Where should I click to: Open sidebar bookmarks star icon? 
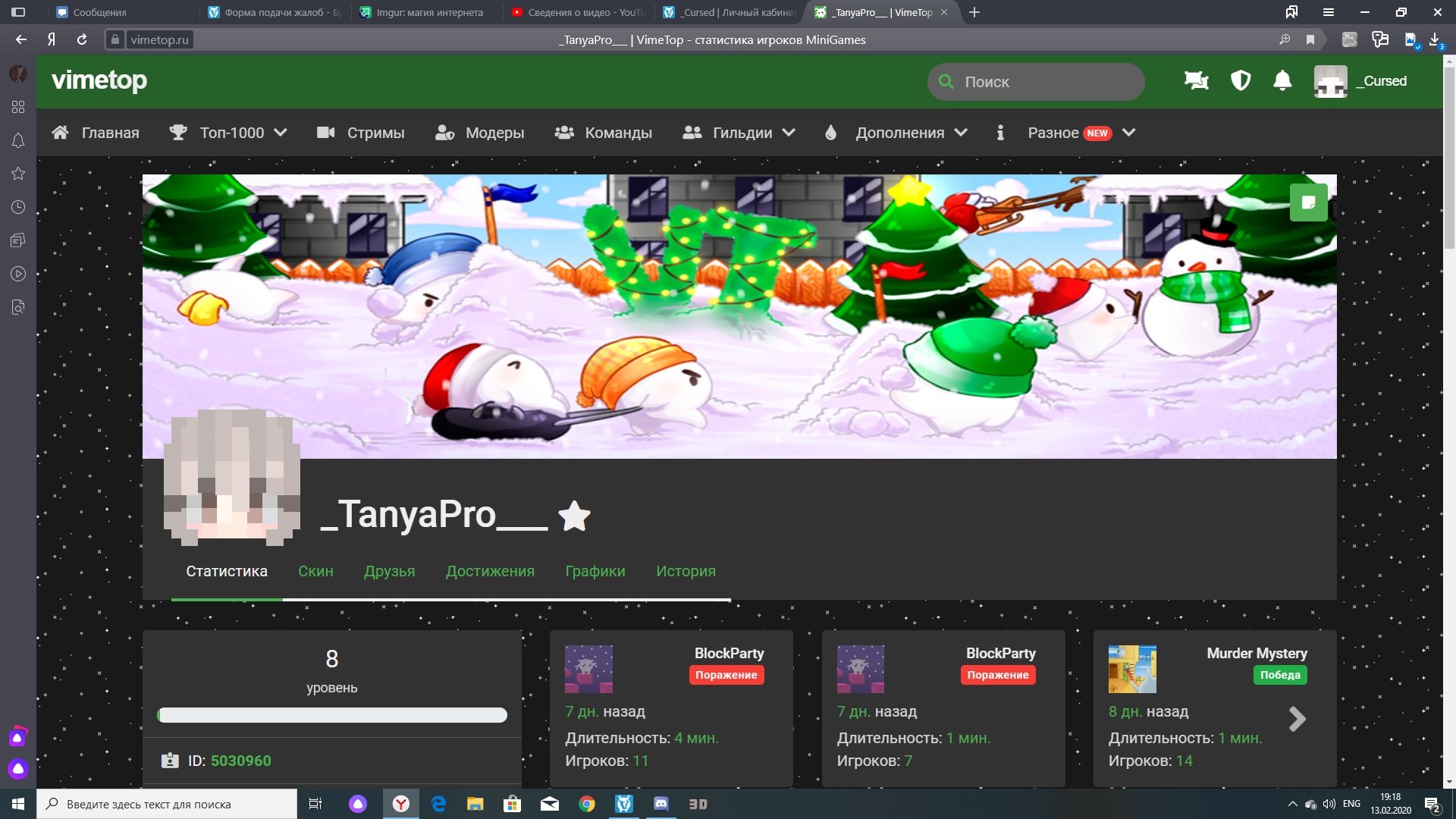pos(18,174)
